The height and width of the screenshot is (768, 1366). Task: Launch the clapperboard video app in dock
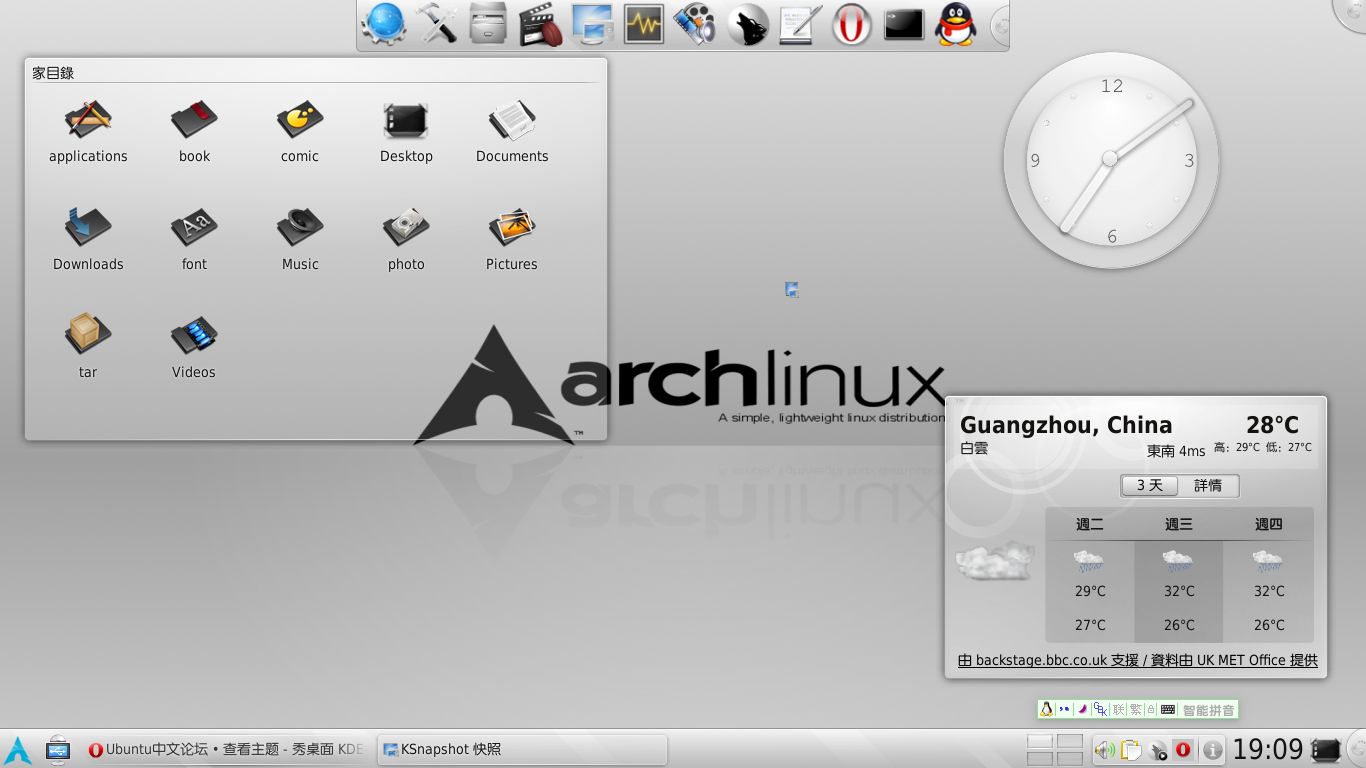point(540,24)
